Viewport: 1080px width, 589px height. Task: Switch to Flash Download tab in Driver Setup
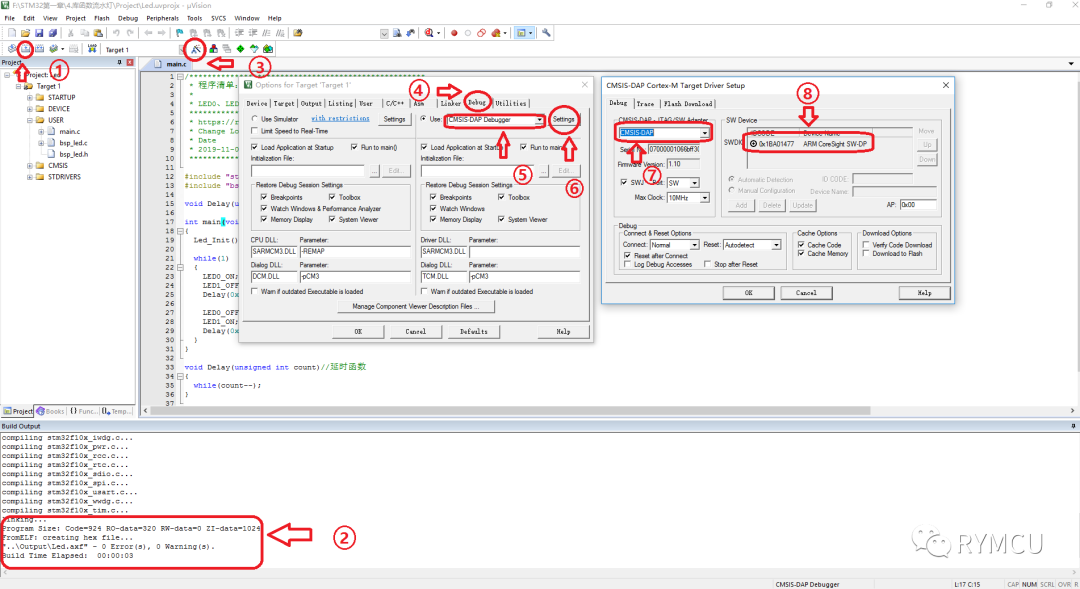tap(688, 104)
